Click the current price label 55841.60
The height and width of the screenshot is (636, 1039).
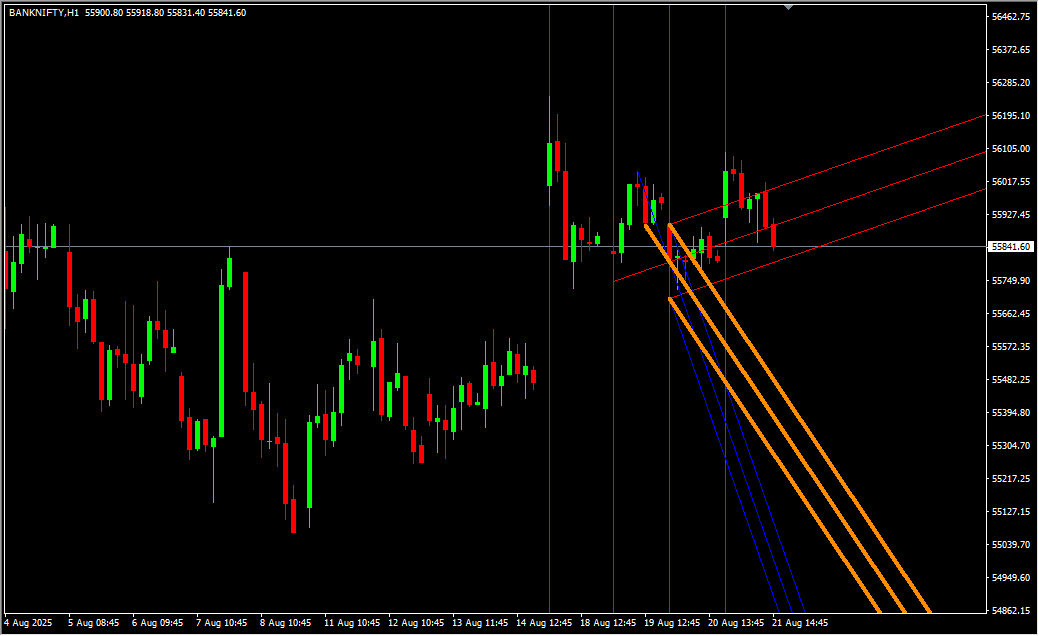pos(1010,247)
